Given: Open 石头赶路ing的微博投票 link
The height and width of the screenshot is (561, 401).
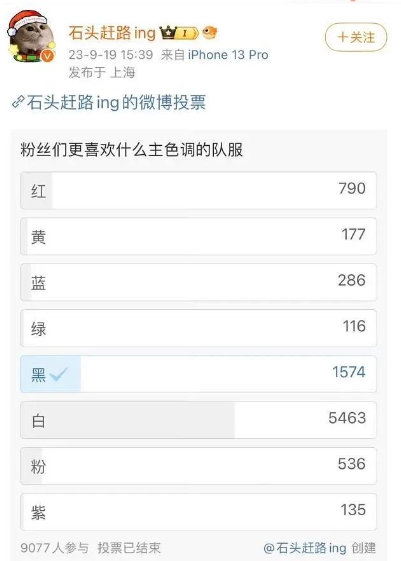Looking at the screenshot, I should (x=116, y=102).
